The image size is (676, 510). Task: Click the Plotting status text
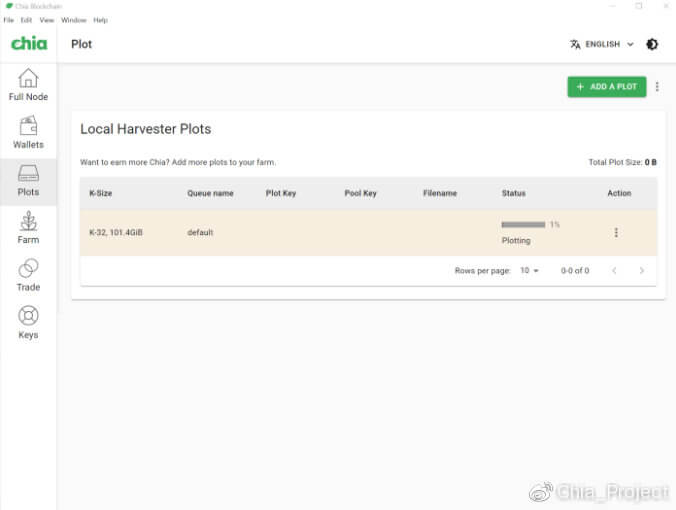click(x=516, y=241)
